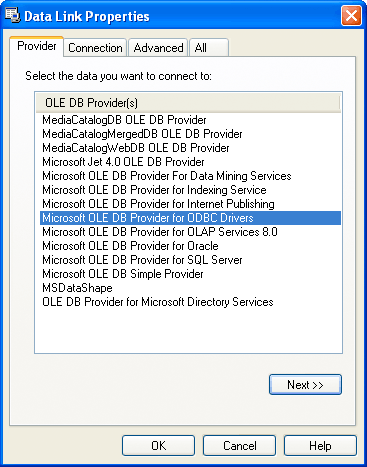This screenshot has width=367, height=467.
Task: Open the Advanced tab
Action: (x=158, y=48)
